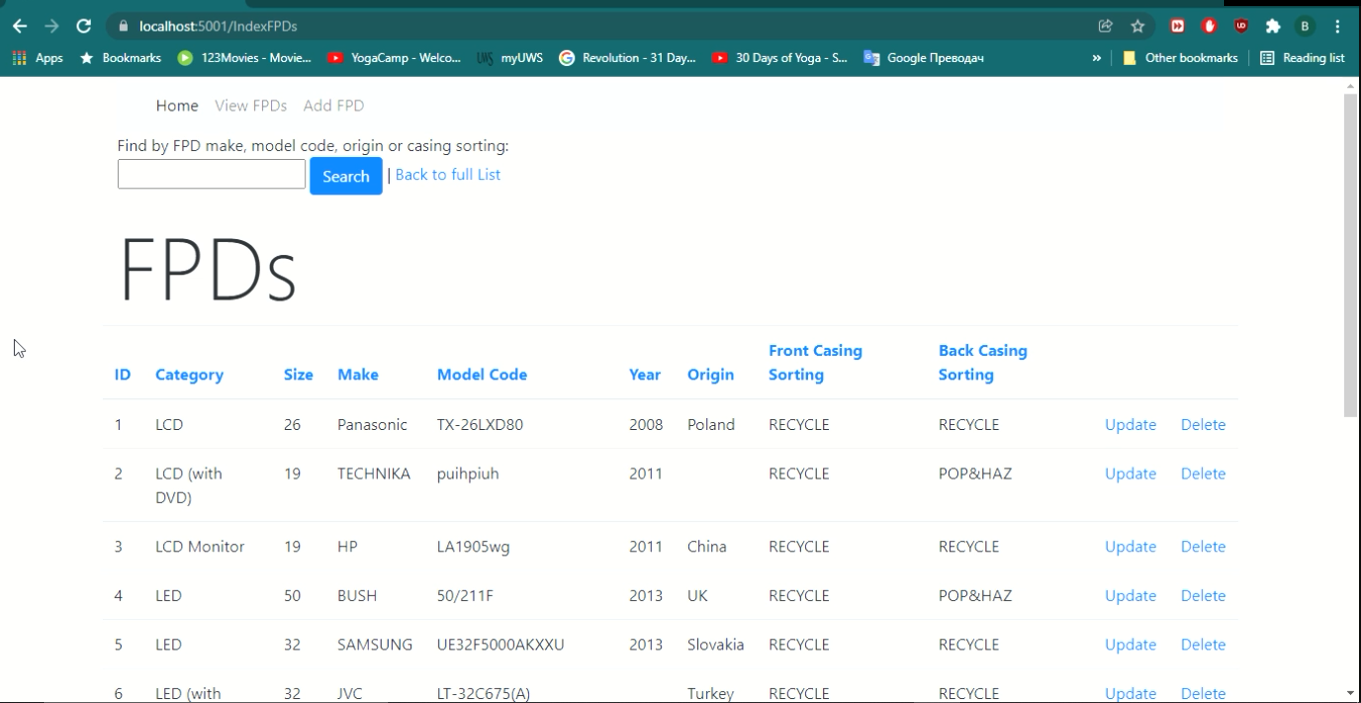Screen dimensions: 1361x703
Task: Click the share page icon in address bar
Action: 1105,26
